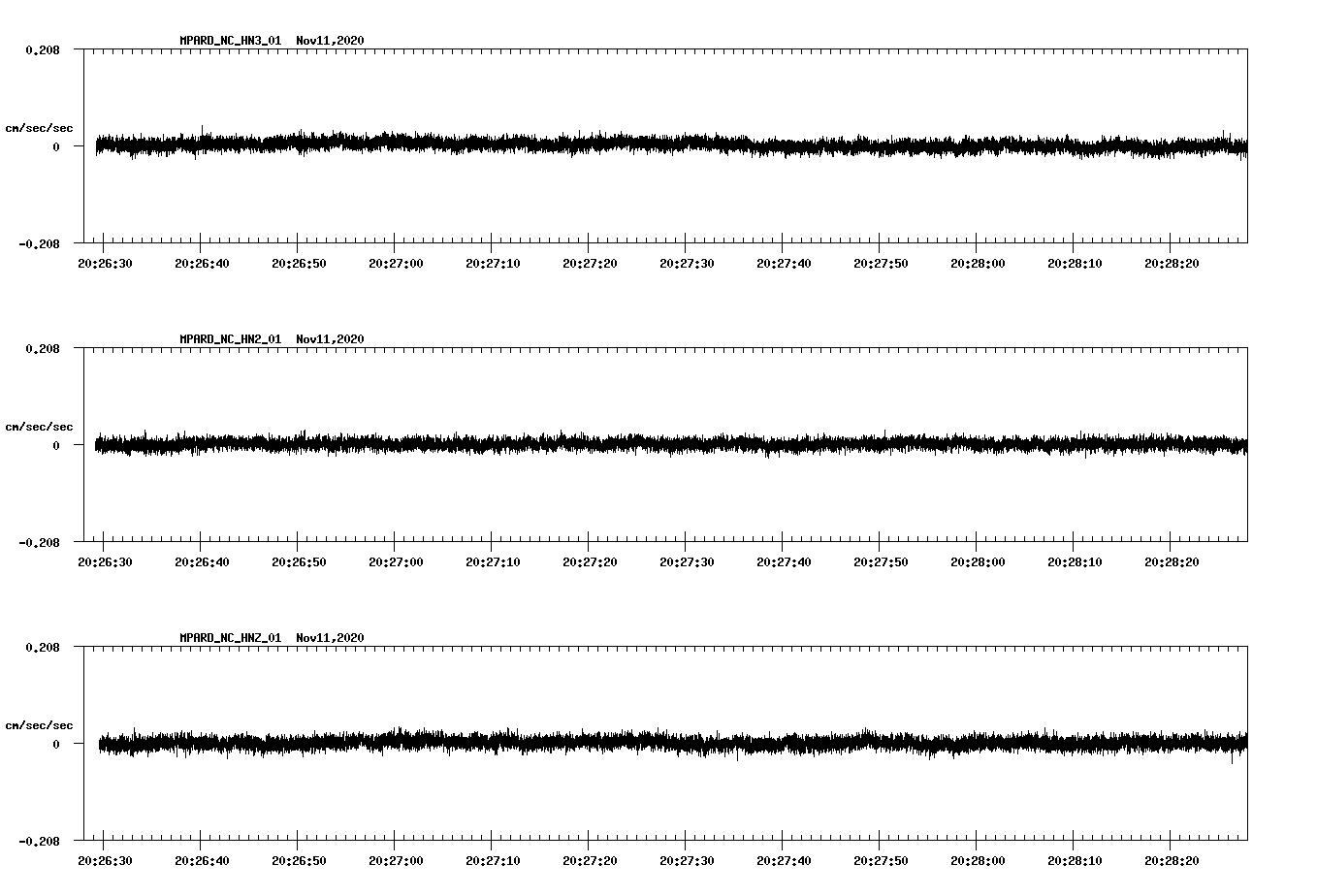
Task: Click the 20:26:30 time tick under the top plot
Action: 107,261
